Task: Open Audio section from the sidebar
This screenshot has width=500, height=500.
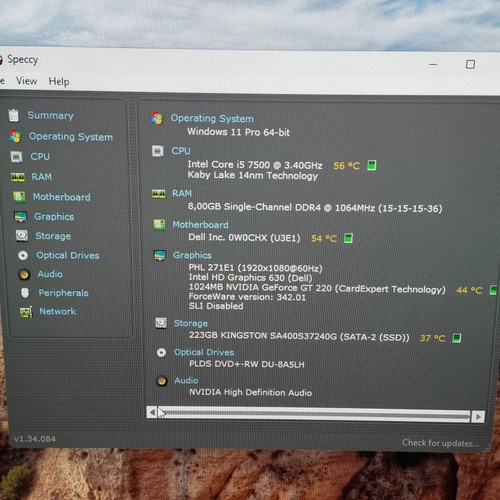Action: (50, 274)
